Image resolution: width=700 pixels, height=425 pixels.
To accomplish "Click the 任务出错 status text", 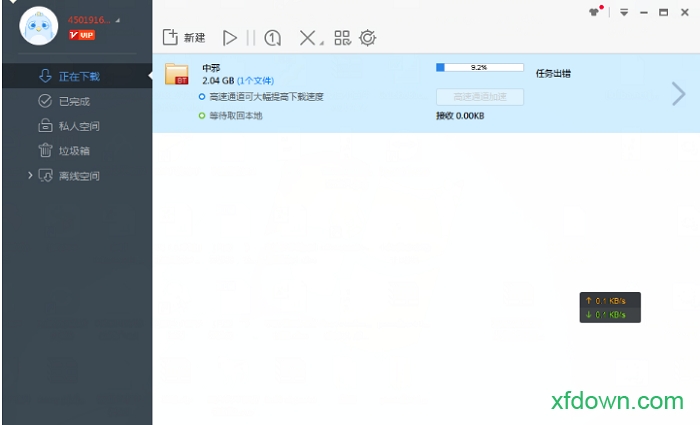I will 553,74.
